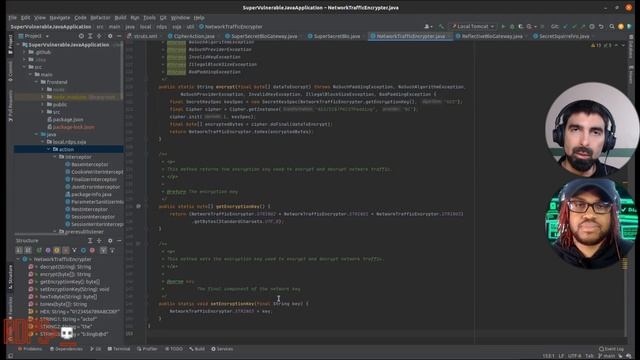This screenshot has width=640, height=360.
Task: Click Collapse All icon in Project panel header
Action: click(x=99, y=36)
